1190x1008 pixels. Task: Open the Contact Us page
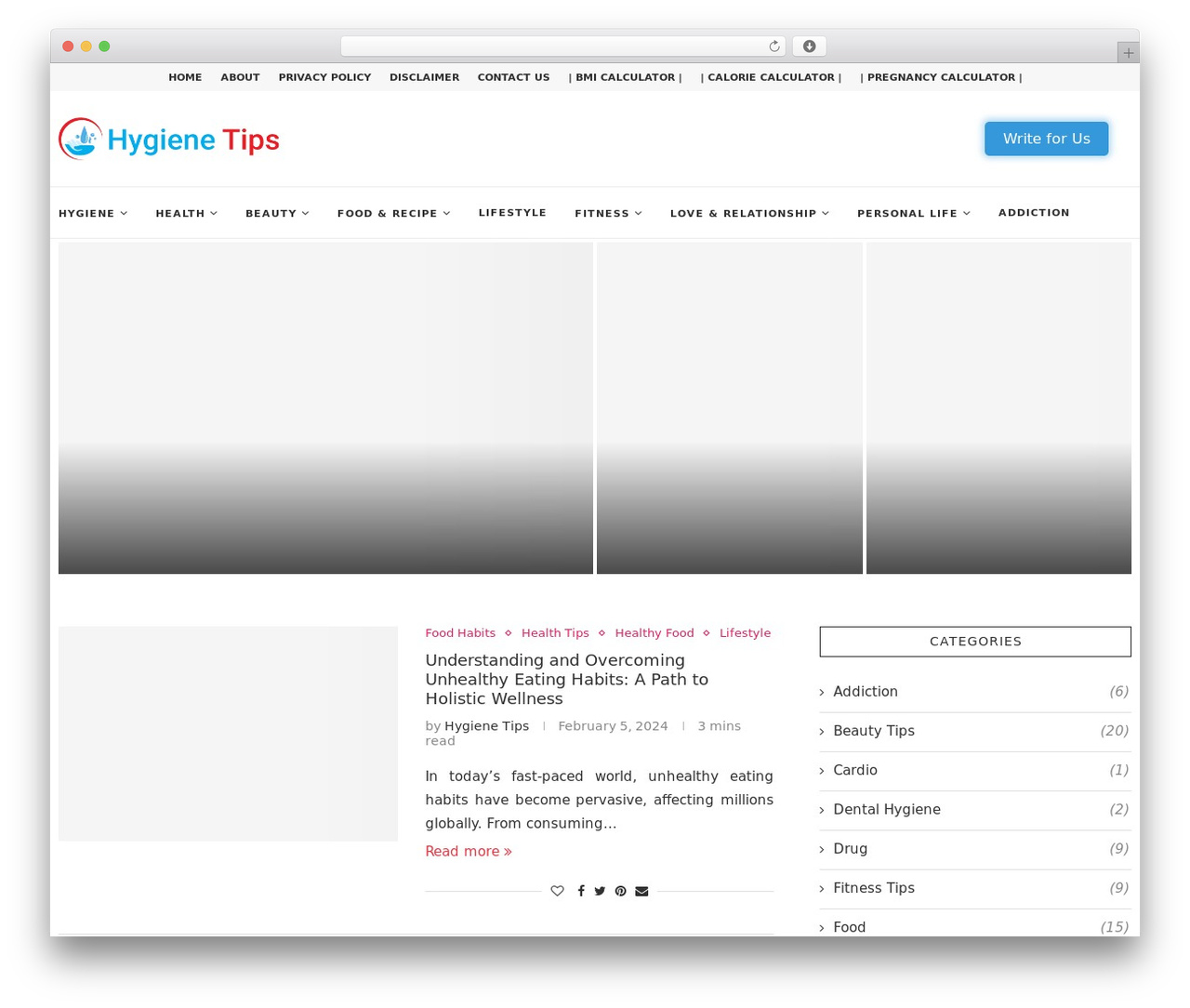tap(513, 77)
